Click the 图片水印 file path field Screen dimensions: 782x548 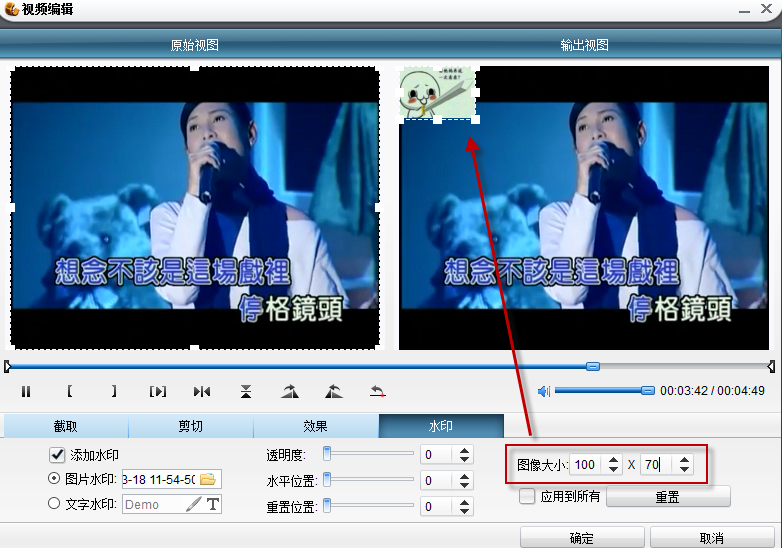point(160,479)
